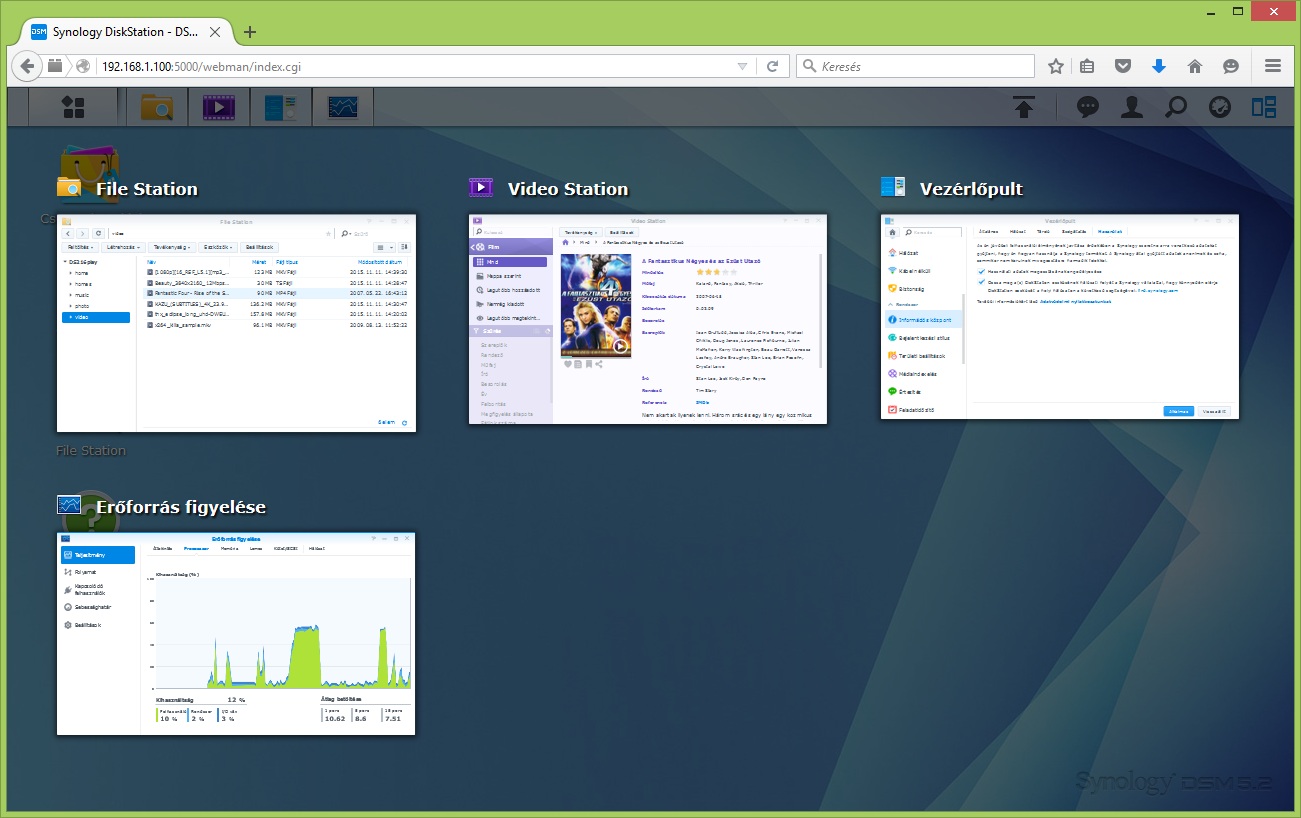Bookmark this page with star icon

(1056, 66)
